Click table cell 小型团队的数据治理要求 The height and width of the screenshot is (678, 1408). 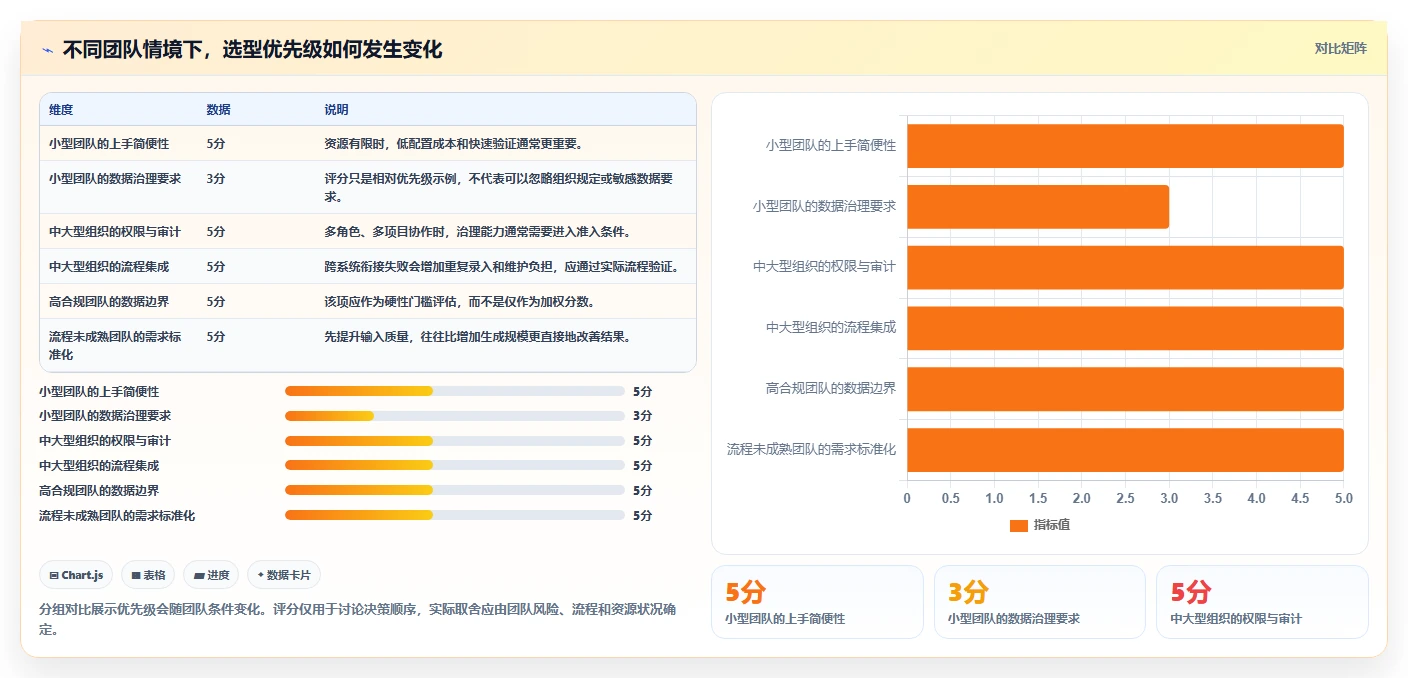click(x=115, y=178)
